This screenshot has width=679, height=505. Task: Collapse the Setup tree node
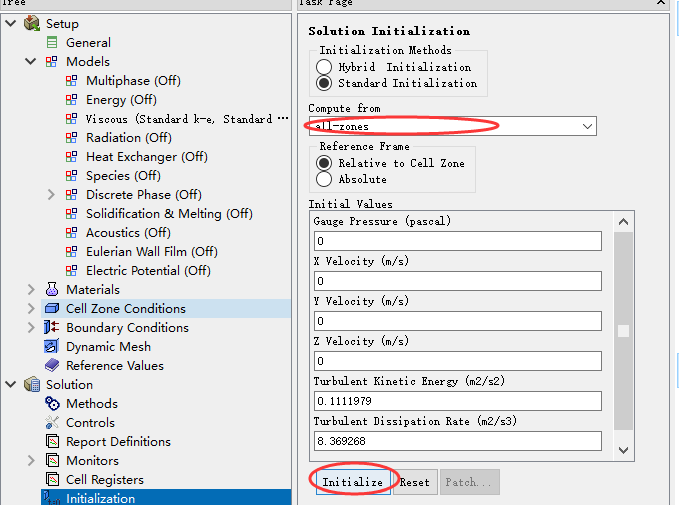click(x=11, y=23)
